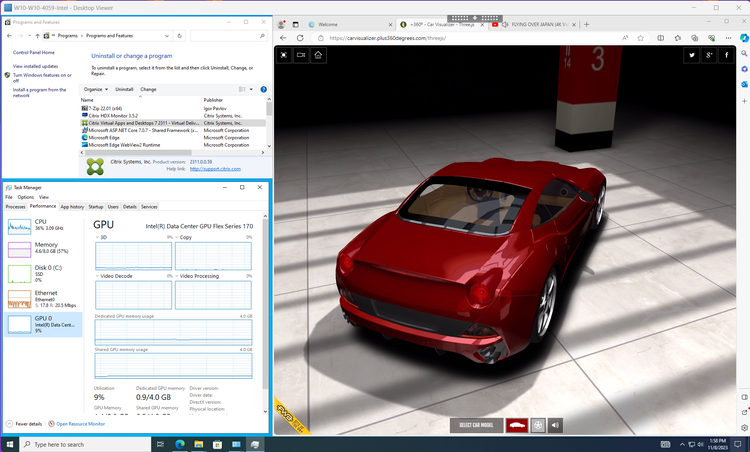
Task: Click the Edge split screen icon
Action: pyautogui.click(x=661, y=38)
